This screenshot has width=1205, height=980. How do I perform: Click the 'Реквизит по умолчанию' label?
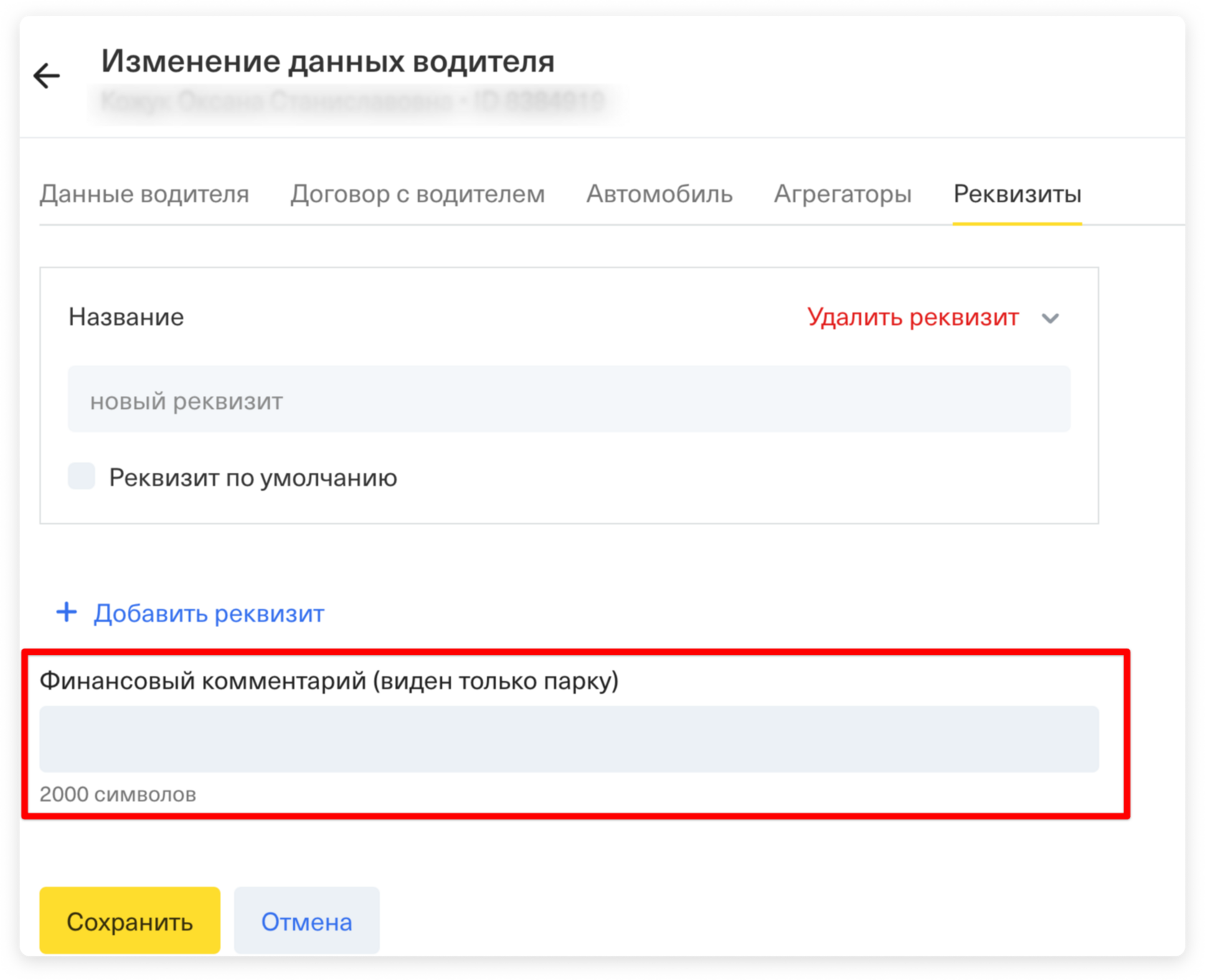(252, 478)
